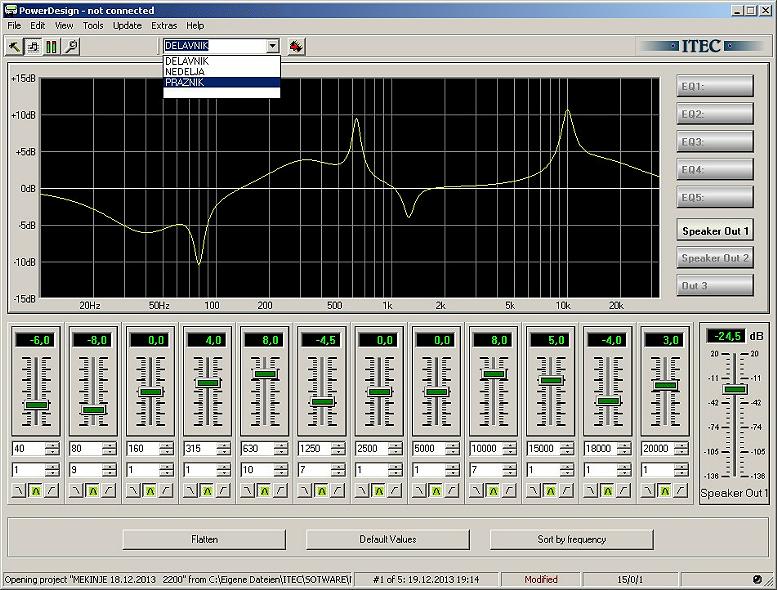777x590 pixels.
Task: Click the 10000 Hz frequency input field
Action: pyautogui.click(x=486, y=449)
